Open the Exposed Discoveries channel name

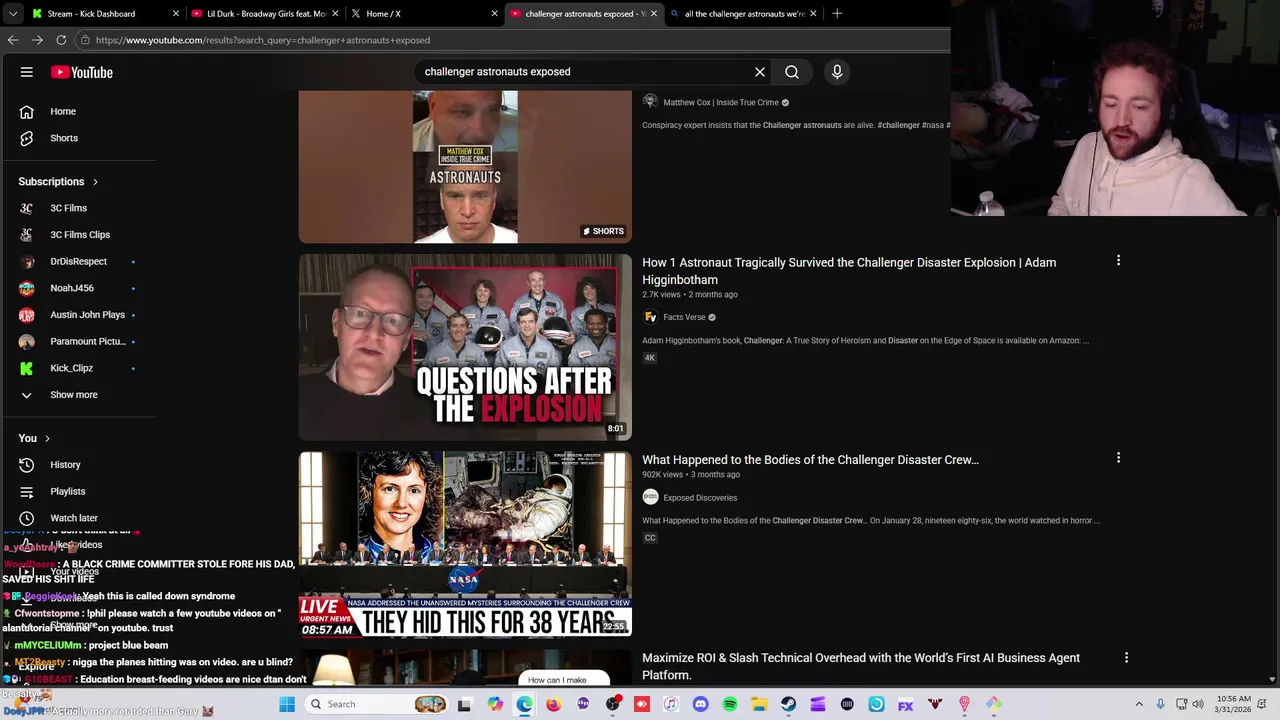(x=700, y=497)
